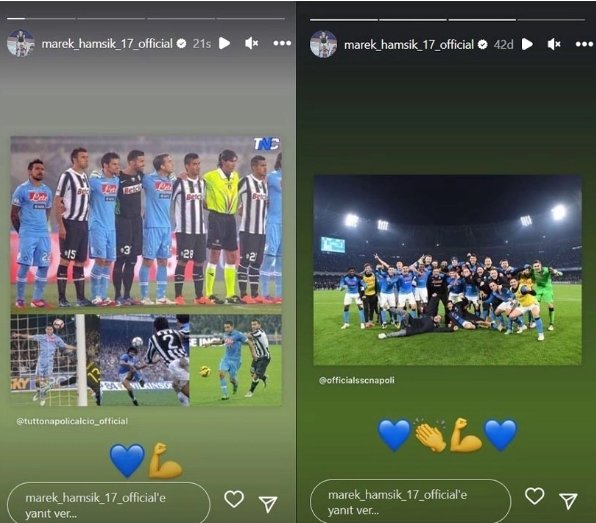The width and height of the screenshot is (596, 523).
Task: Jump to second segment of left story progress bar
Action: (x=111, y=18)
